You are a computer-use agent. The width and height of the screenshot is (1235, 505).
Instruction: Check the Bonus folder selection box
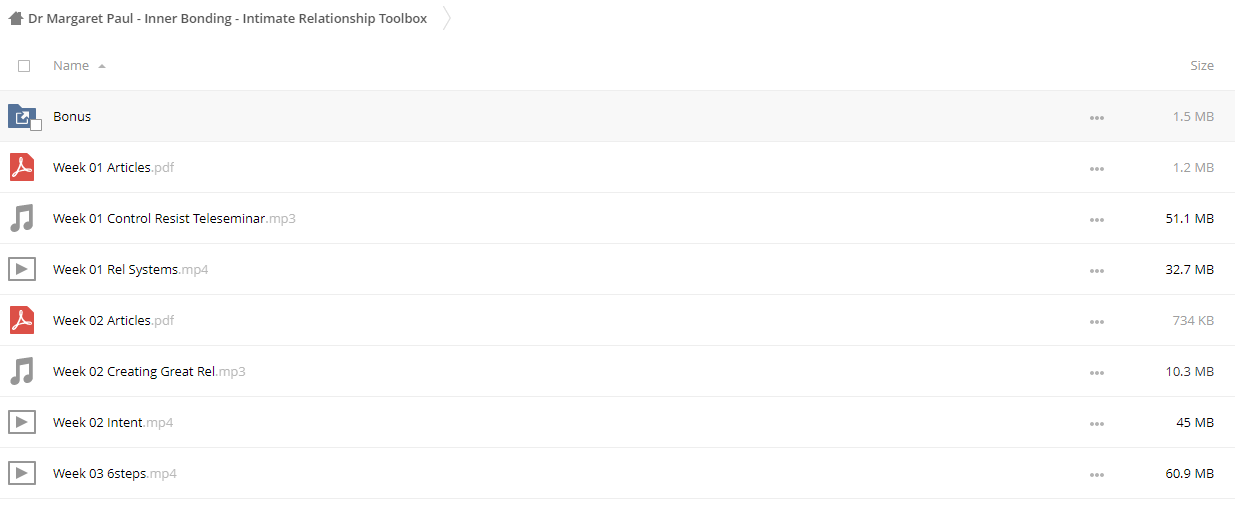coord(36,125)
